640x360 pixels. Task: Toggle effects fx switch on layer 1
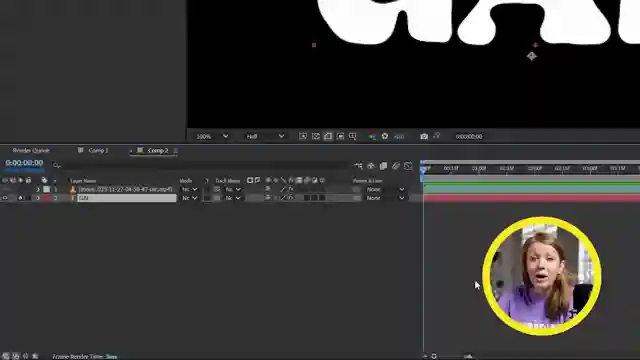(291, 189)
